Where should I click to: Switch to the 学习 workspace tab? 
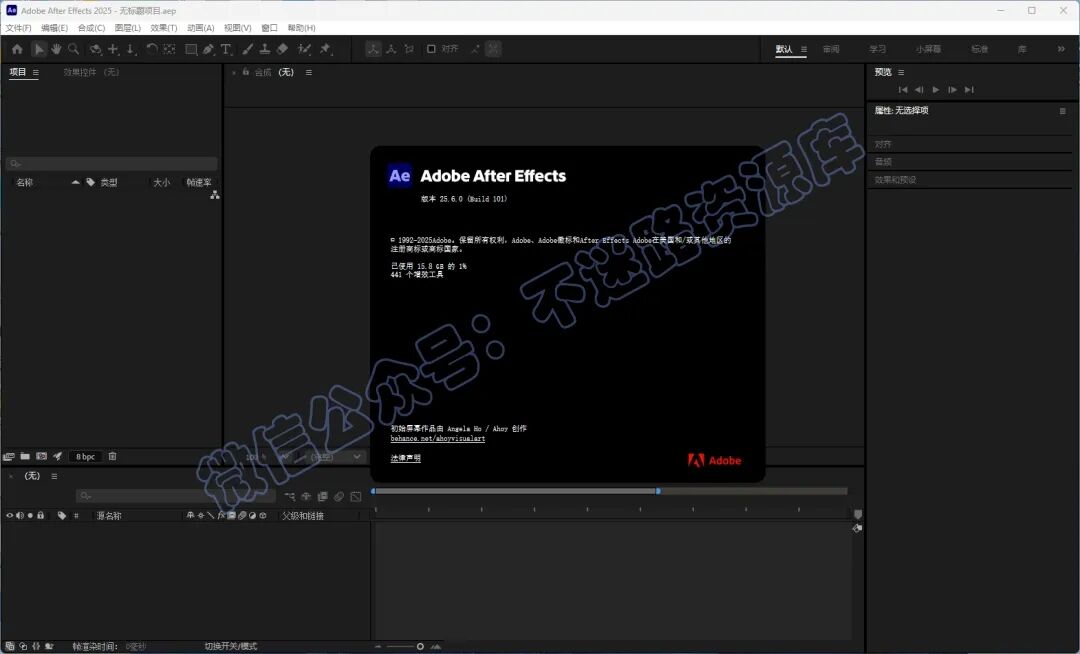click(878, 50)
